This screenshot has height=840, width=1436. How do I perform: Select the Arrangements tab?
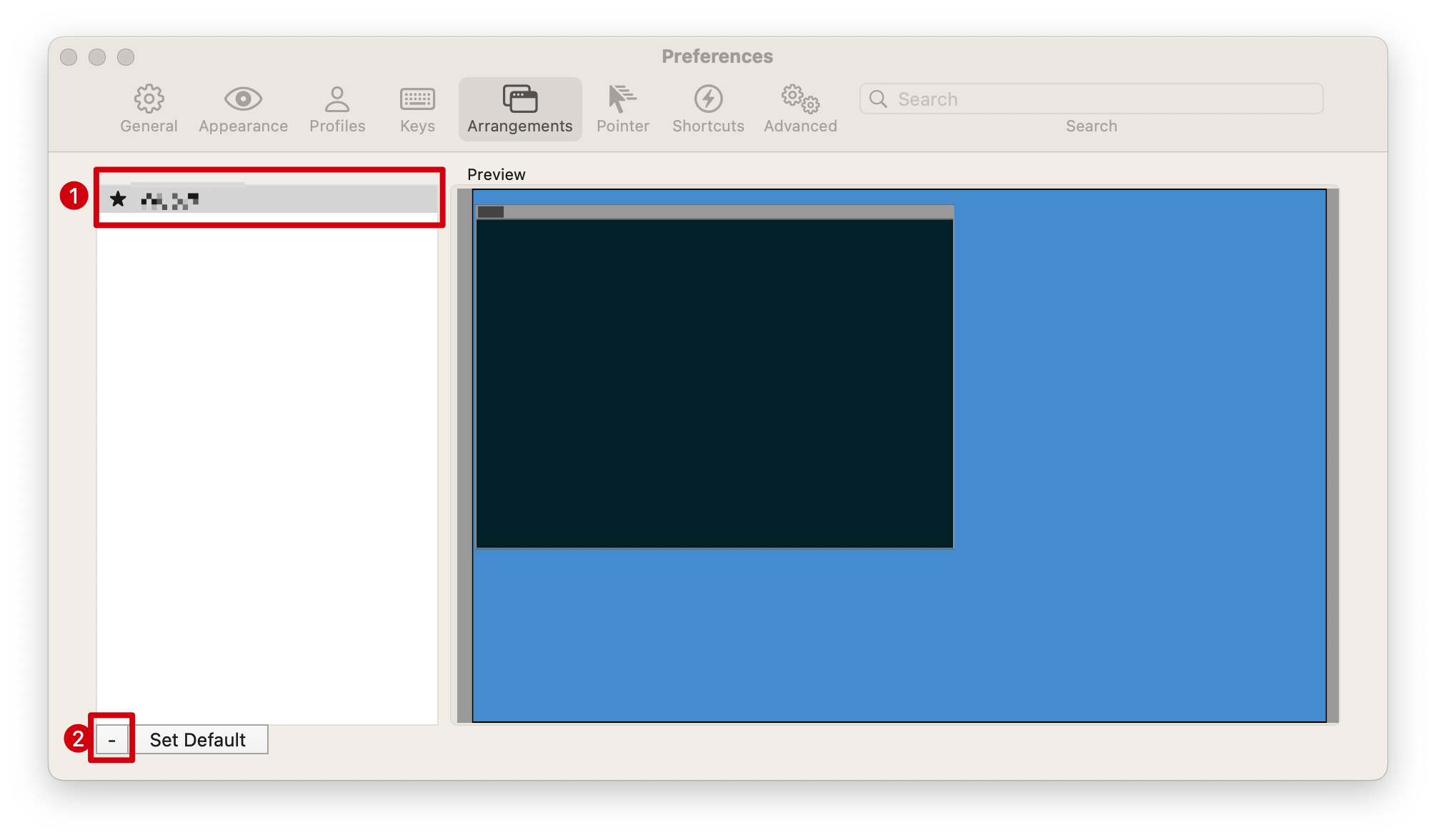click(519, 108)
